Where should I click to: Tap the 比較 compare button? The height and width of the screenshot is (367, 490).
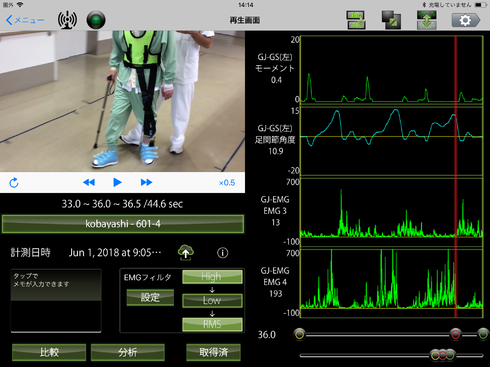click(x=49, y=352)
